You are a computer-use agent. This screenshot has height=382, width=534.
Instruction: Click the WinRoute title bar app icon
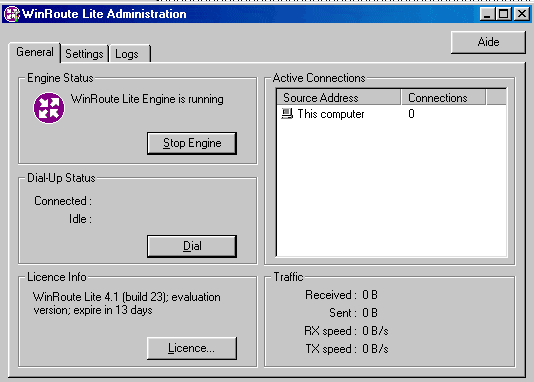pyautogui.click(x=12, y=14)
